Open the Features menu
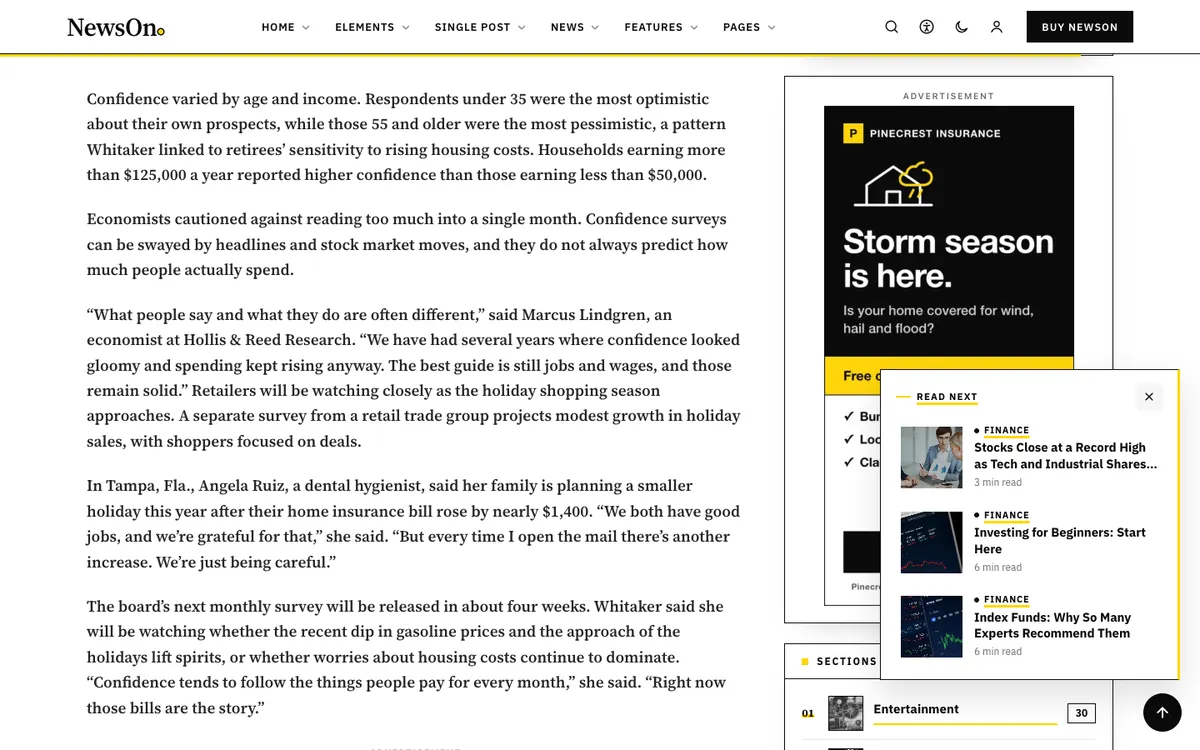The height and width of the screenshot is (750, 1200). point(661,27)
